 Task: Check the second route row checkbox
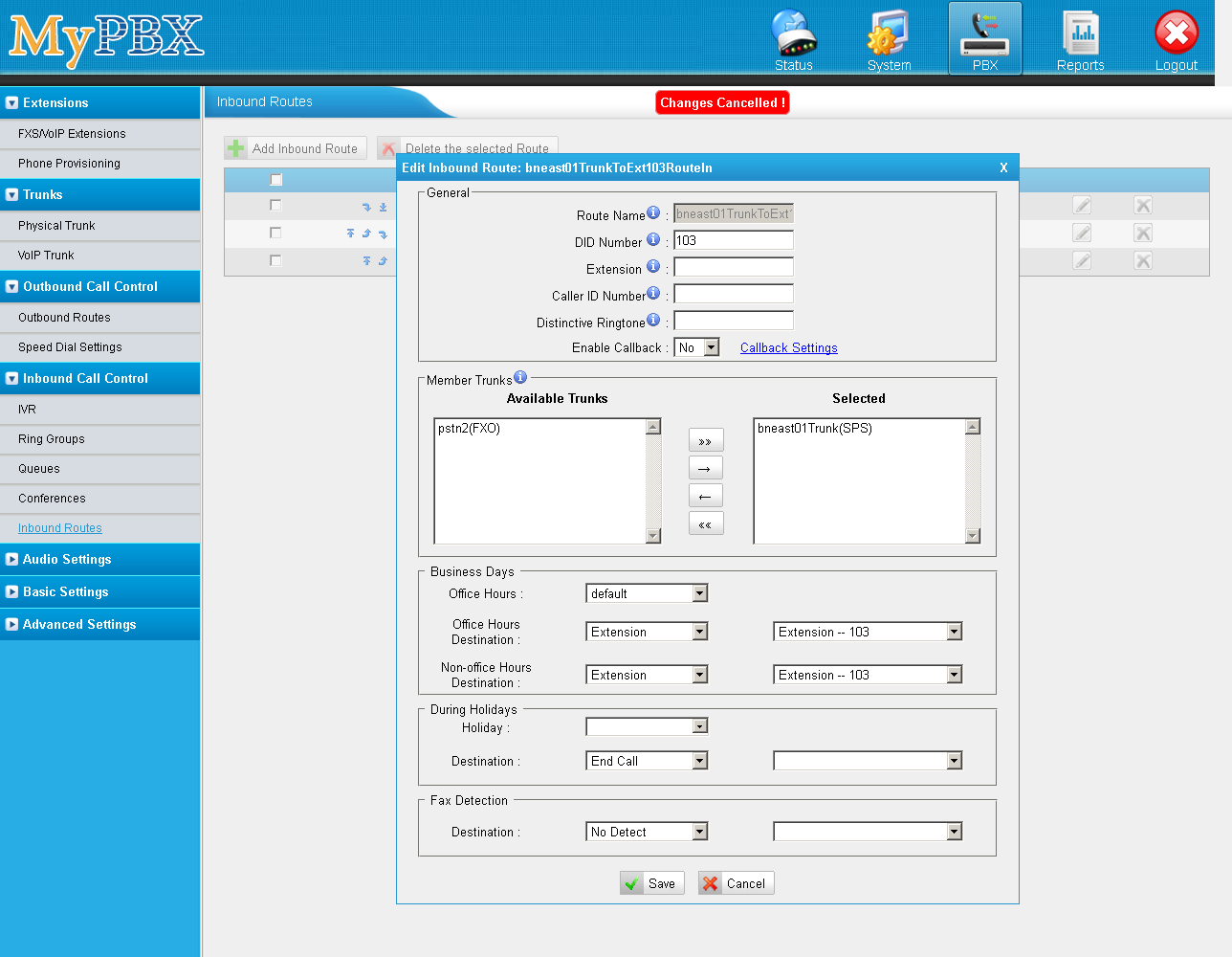tap(275, 233)
